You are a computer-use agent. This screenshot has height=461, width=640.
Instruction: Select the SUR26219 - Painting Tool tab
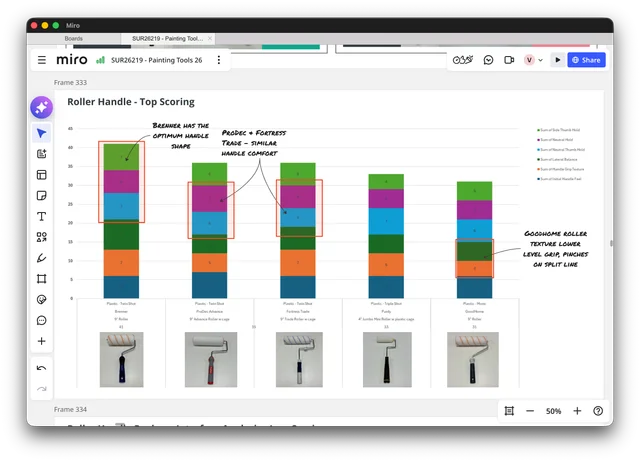167,38
